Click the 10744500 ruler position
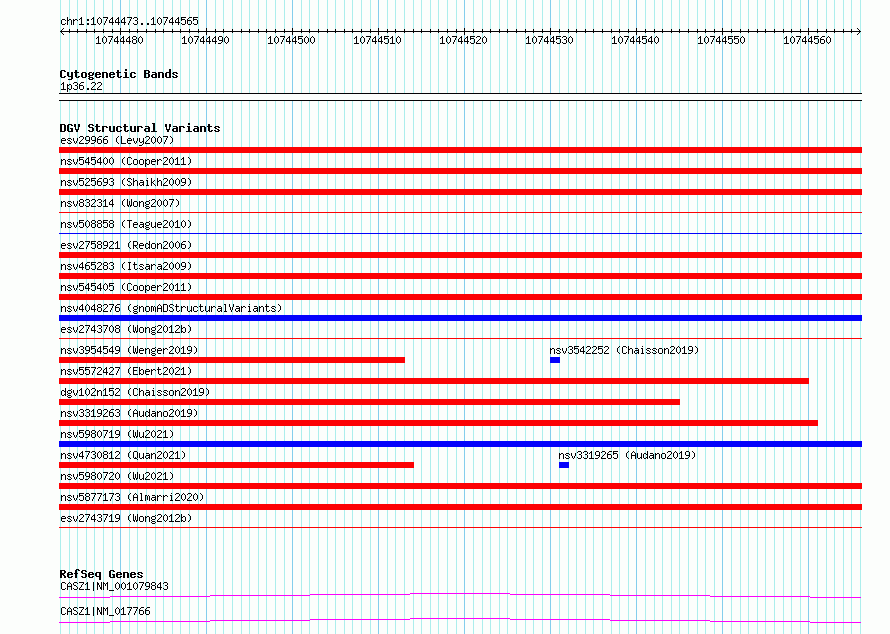The width and height of the screenshot is (890, 634). point(291,40)
